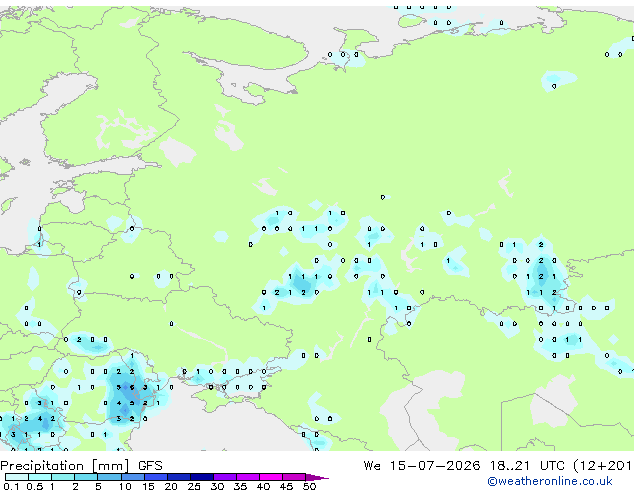
Task: Select the 2 to 5 mm legend swatch
Action: click(x=86, y=477)
